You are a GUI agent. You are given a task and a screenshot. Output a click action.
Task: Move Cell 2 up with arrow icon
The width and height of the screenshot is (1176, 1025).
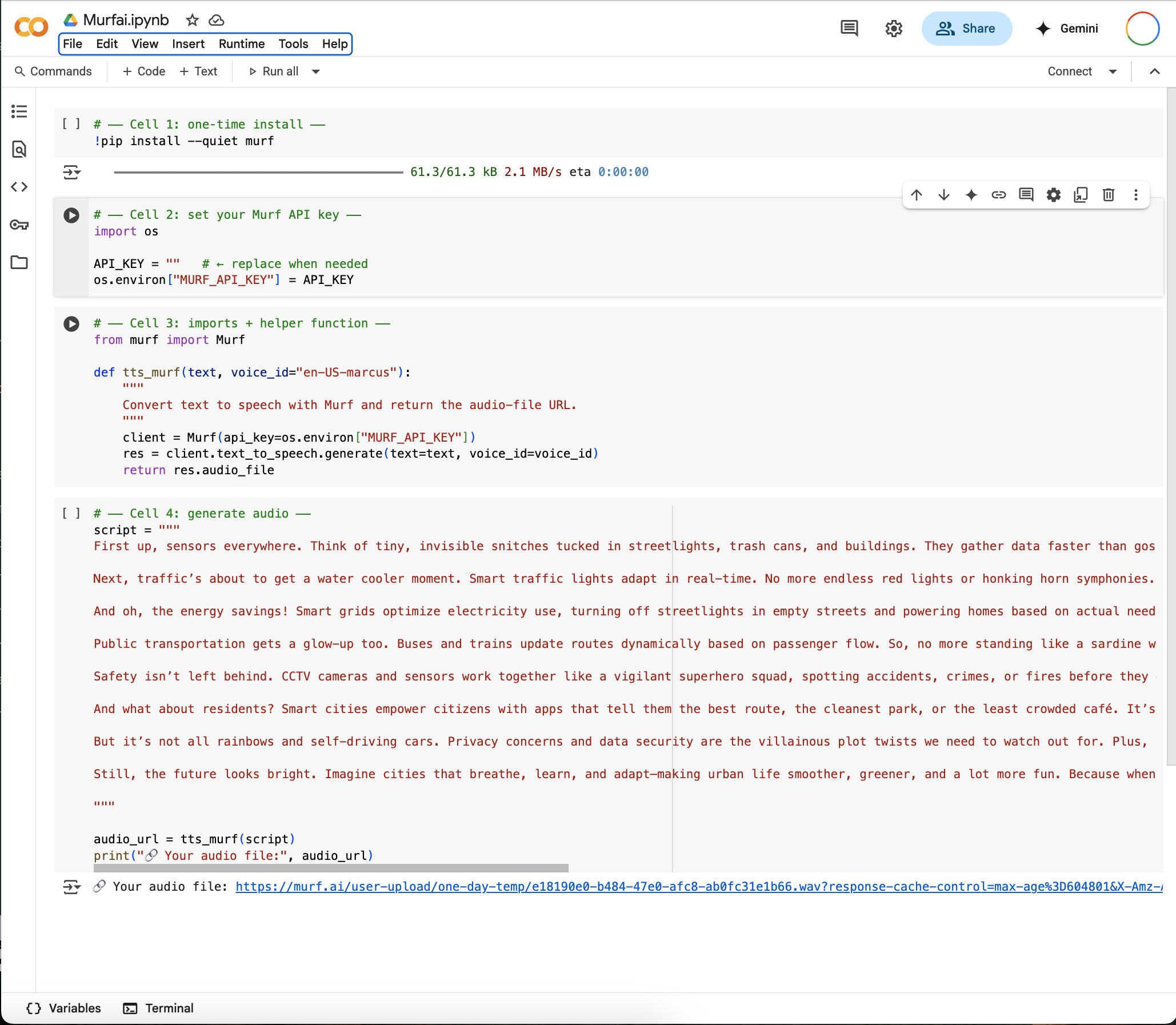pyautogui.click(x=917, y=195)
